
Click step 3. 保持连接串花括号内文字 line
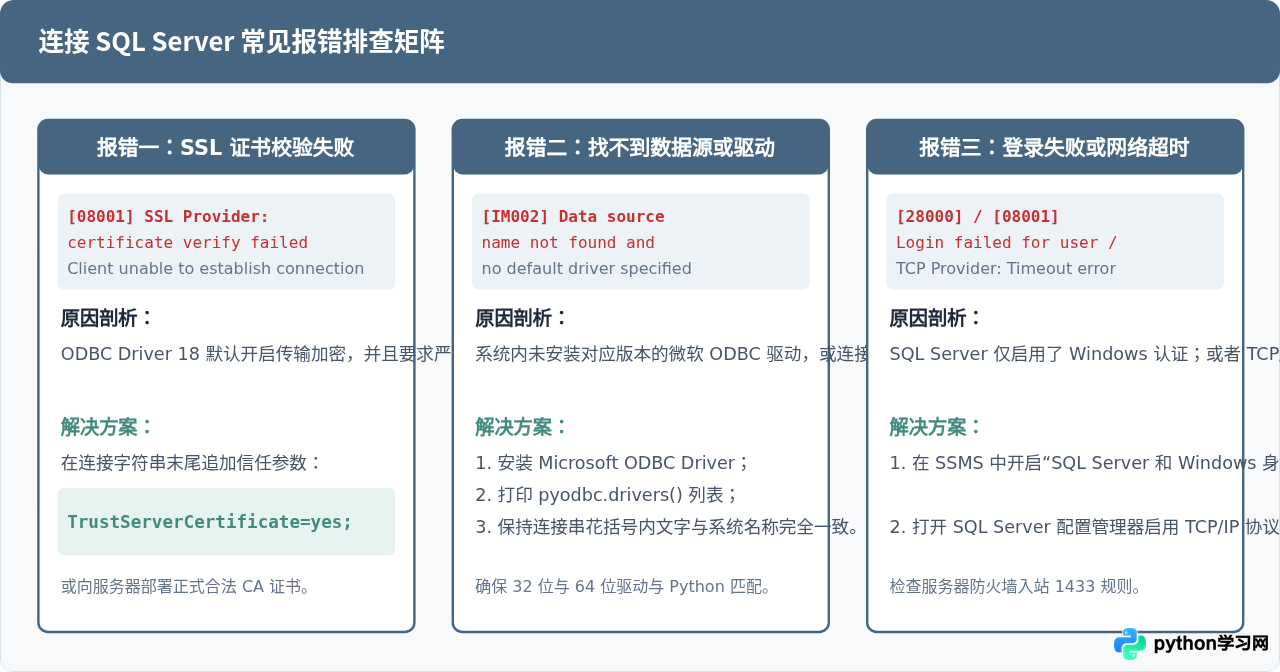point(668,526)
